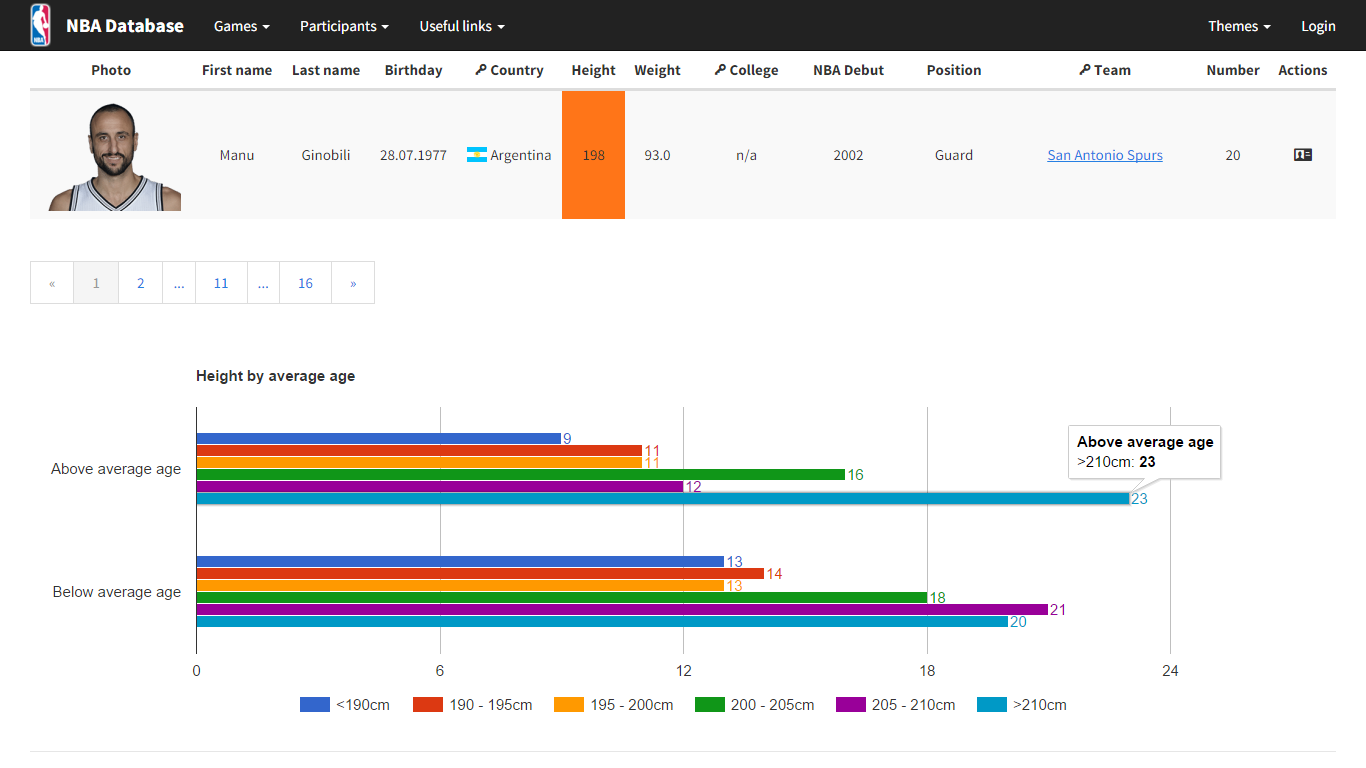
Task: Open Manu Ginobili's player card icon
Action: point(1302,155)
